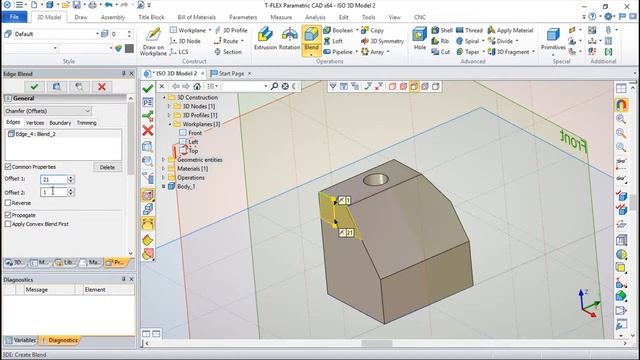Open the Loft operation
The width and height of the screenshot is (640, 360).
tap(333, 41)
